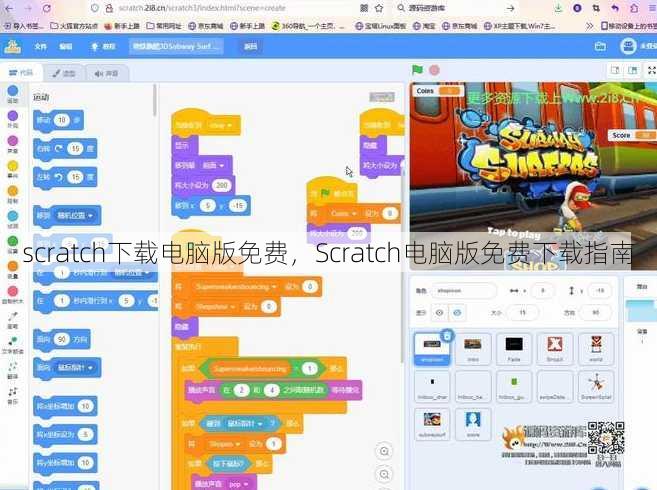Edit the sprite y position field
This screenshot has height=490, width=657.
600,290
